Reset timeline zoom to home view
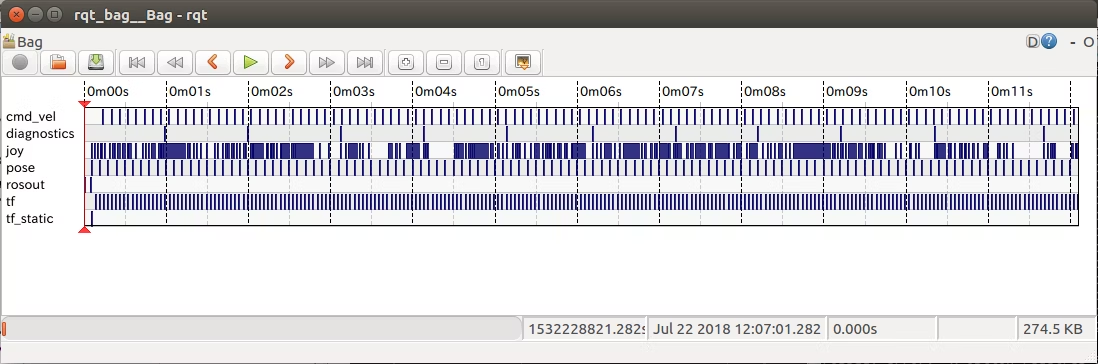Image resolution: width=1098 pixels, height=364 pixels. tap(481, 62)
